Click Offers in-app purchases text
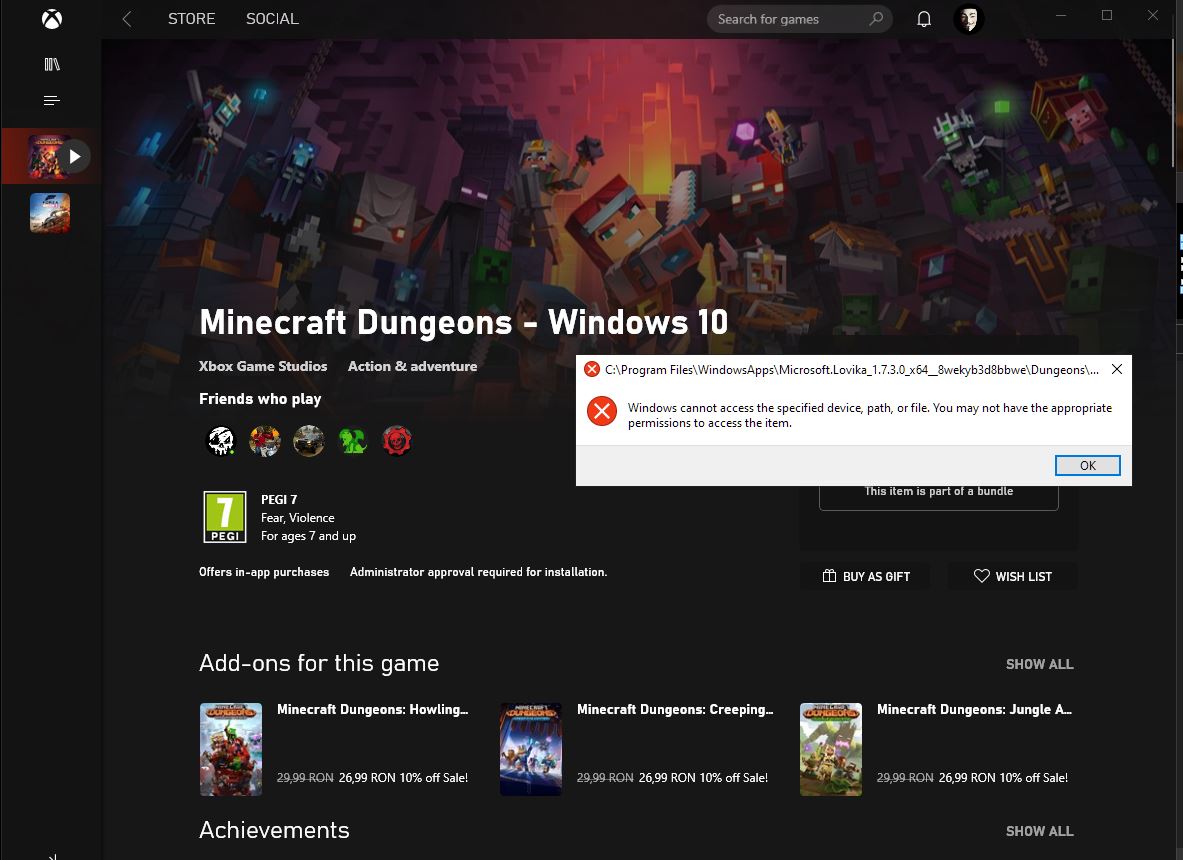 click(264, 572)
